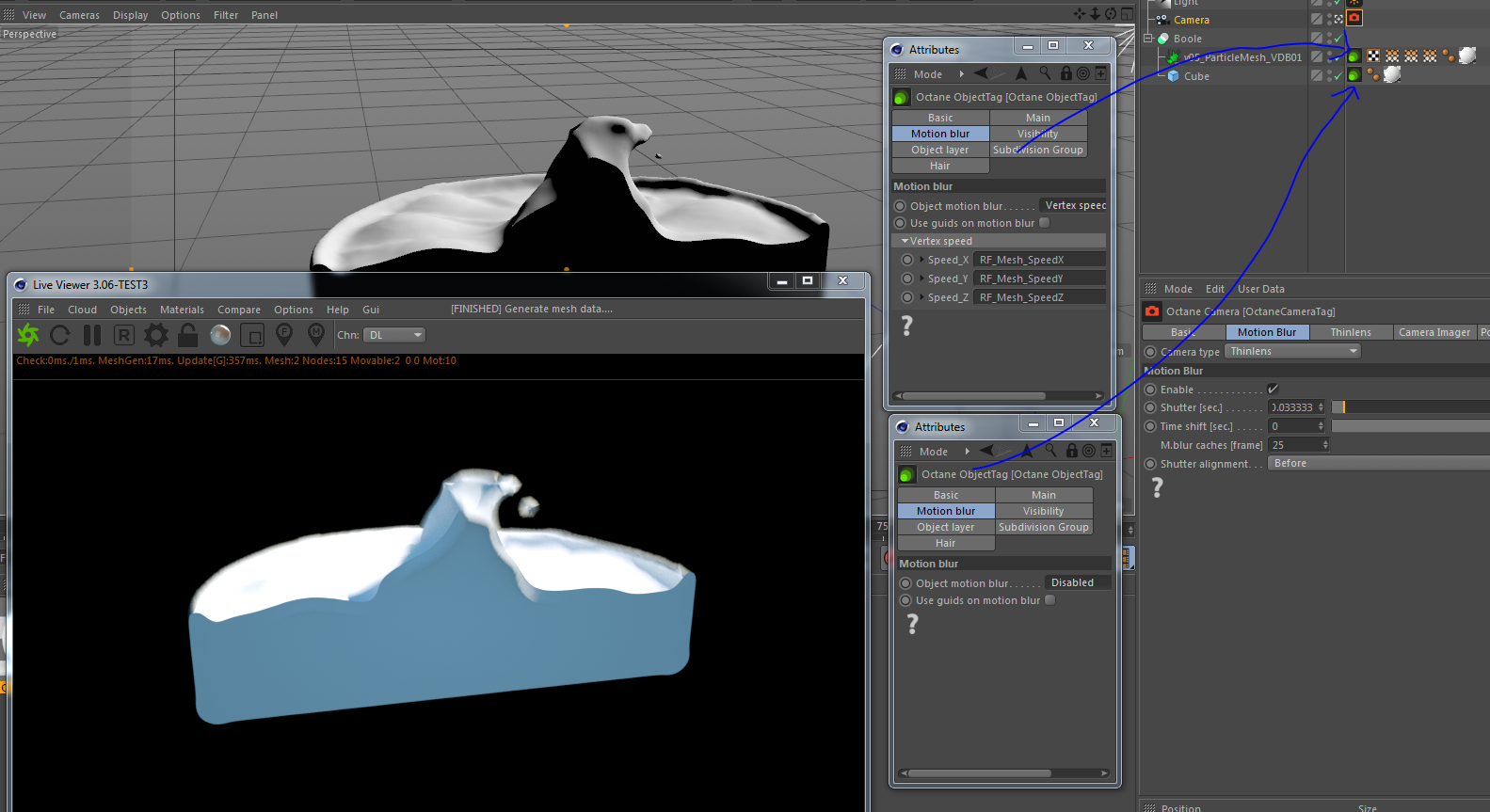This screenshot has width=1490, height=812.
Task: Toggle visibility dots for Camera object
Action: click(x=1329, y=19)
